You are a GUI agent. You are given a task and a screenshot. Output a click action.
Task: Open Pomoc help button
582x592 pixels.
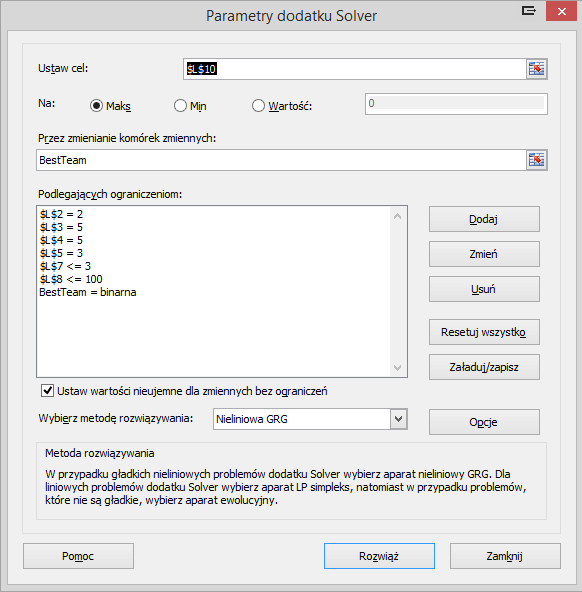78,556
